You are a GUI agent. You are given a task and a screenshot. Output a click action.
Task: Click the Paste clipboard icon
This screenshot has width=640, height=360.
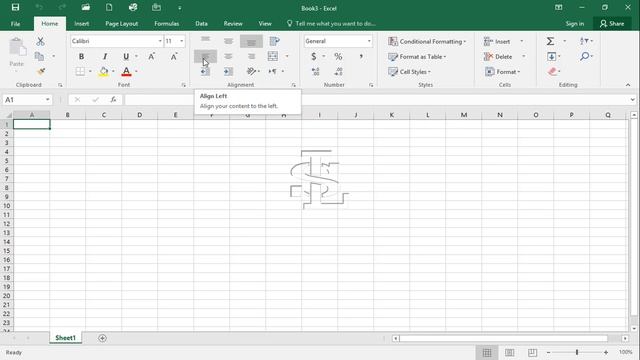17,48
